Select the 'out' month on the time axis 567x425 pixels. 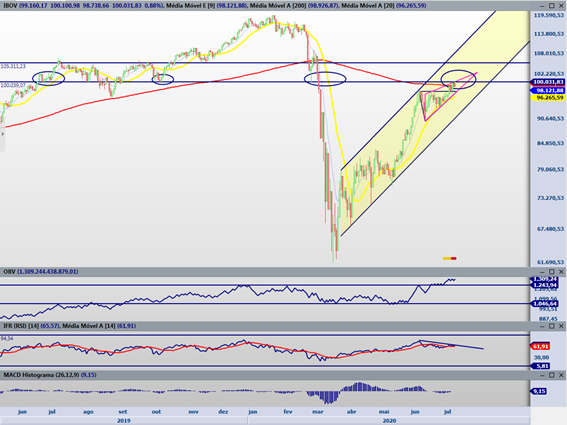click(x=156, y=412)
